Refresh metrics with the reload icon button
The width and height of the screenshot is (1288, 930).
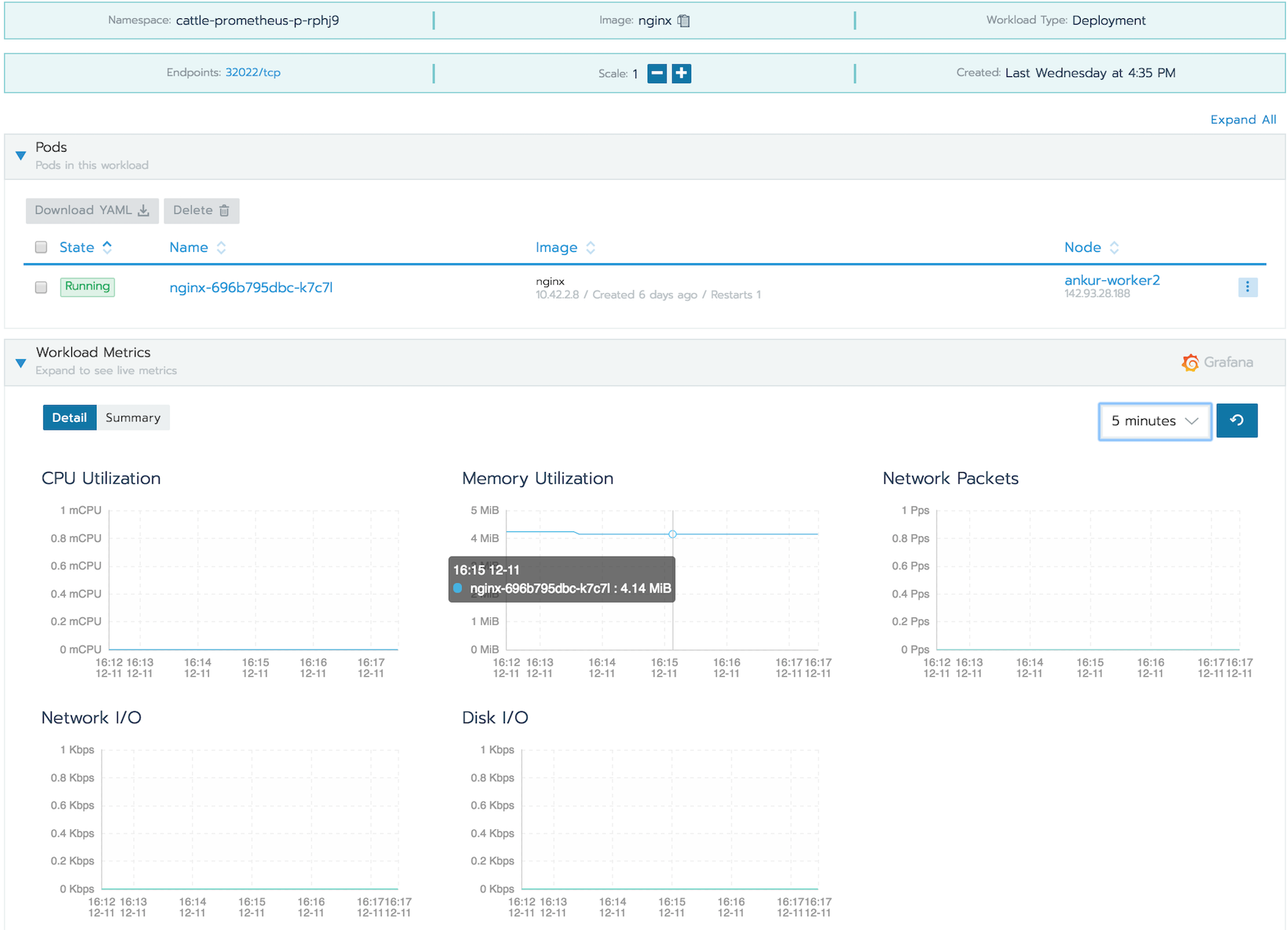point(1237,421)
